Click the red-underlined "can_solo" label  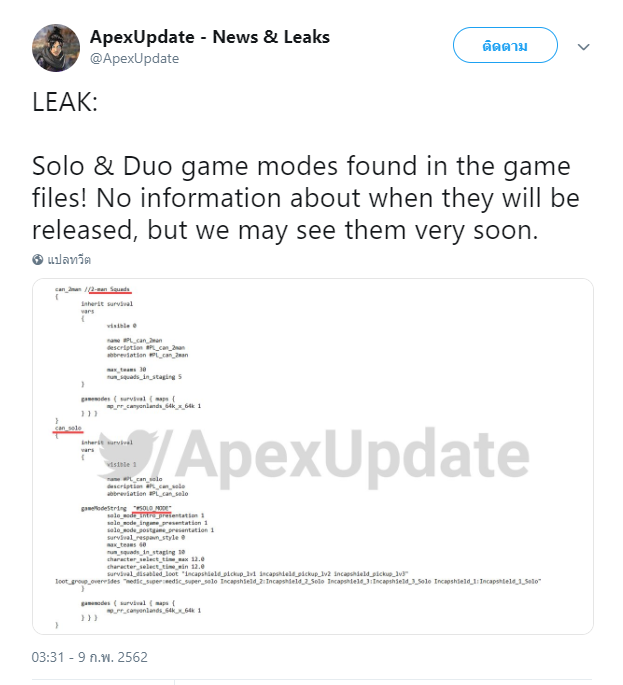pos(68,428)
